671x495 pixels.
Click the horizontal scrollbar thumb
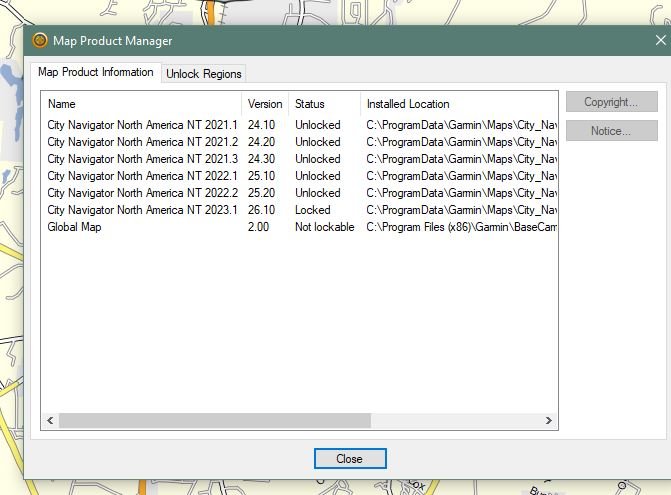215,421
